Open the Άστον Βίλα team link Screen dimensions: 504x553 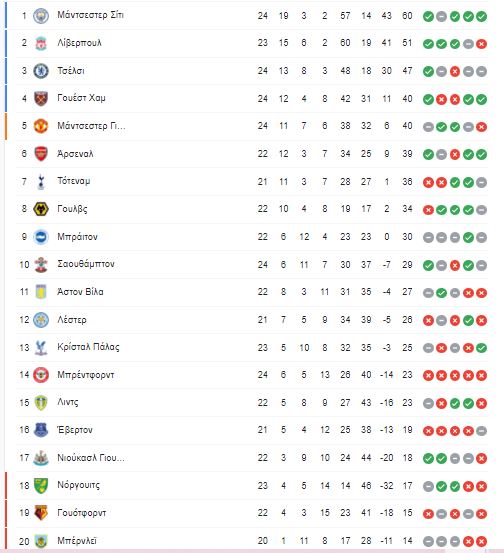80,292
